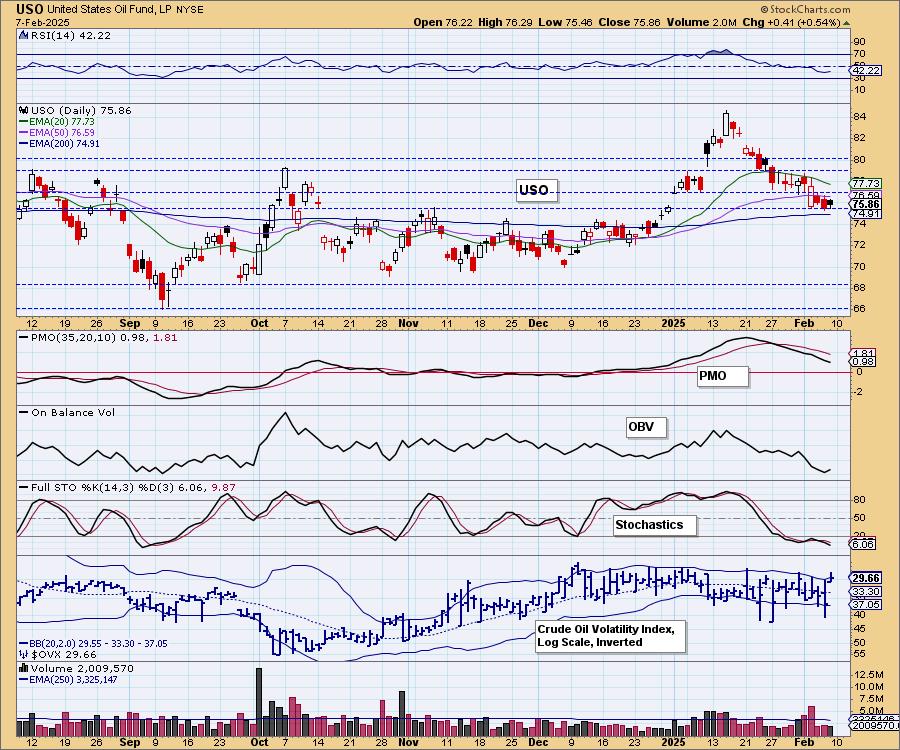Click the 6.06 tag on stochastics right axis
Image resolution: width=900 pixels, height=750 pixels.
[x=864, y=543]
